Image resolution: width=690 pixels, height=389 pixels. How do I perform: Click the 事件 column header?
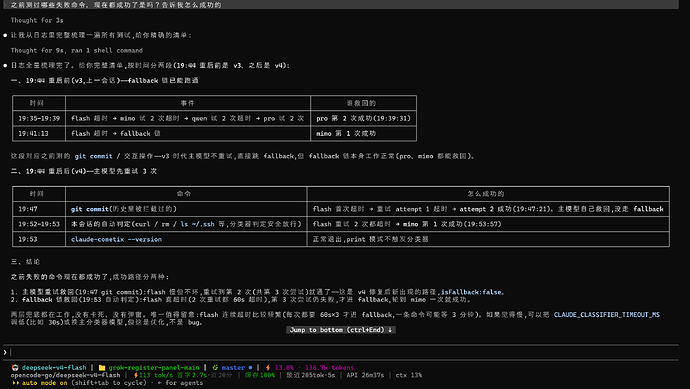[187, 103]
